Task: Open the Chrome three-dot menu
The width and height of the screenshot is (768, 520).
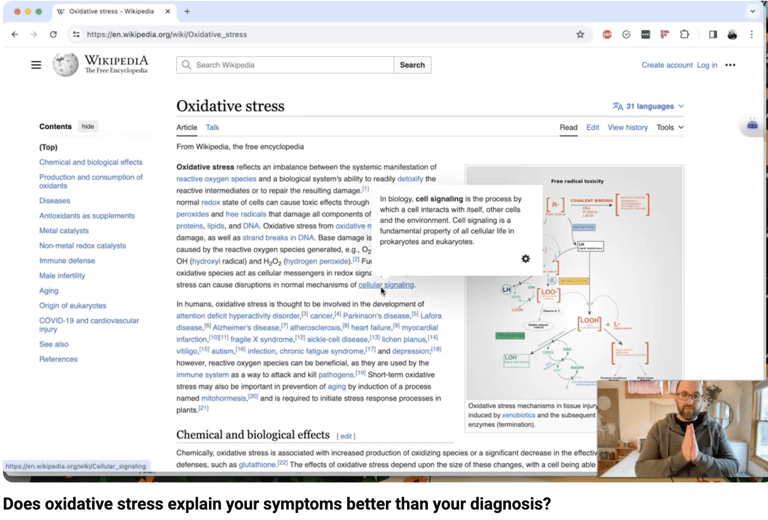Action: point(752,34)
